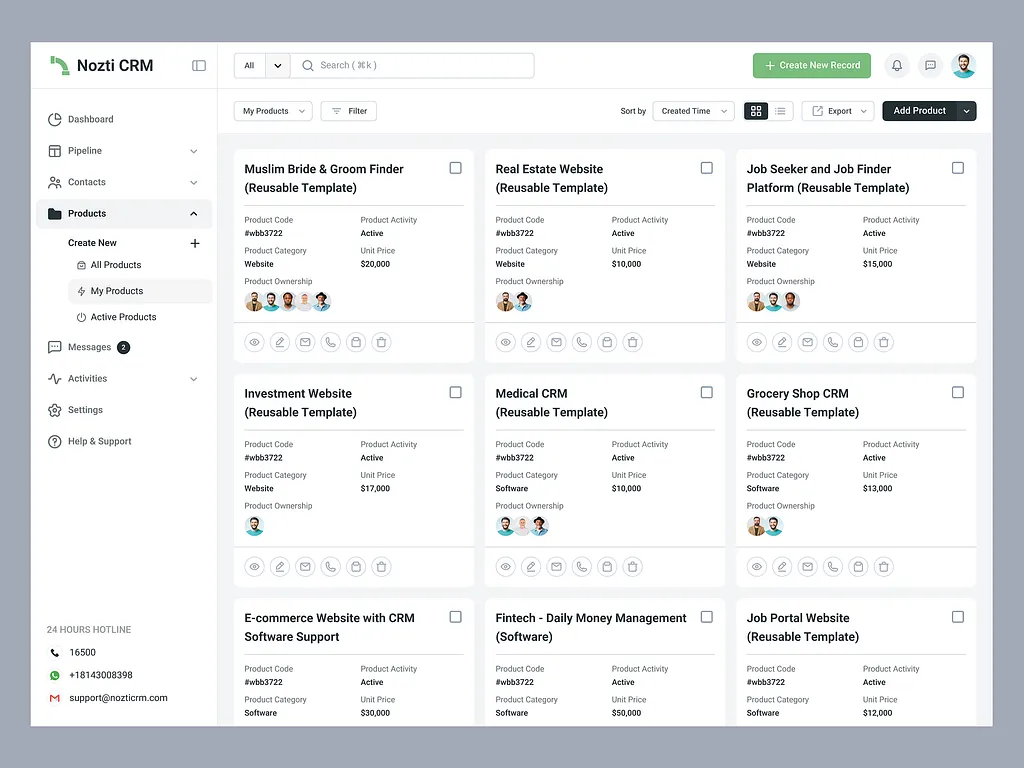The width and height of the screenshot is (1024, 768).
Task: Select My Products in the sidebar
Action: (117, 291)
